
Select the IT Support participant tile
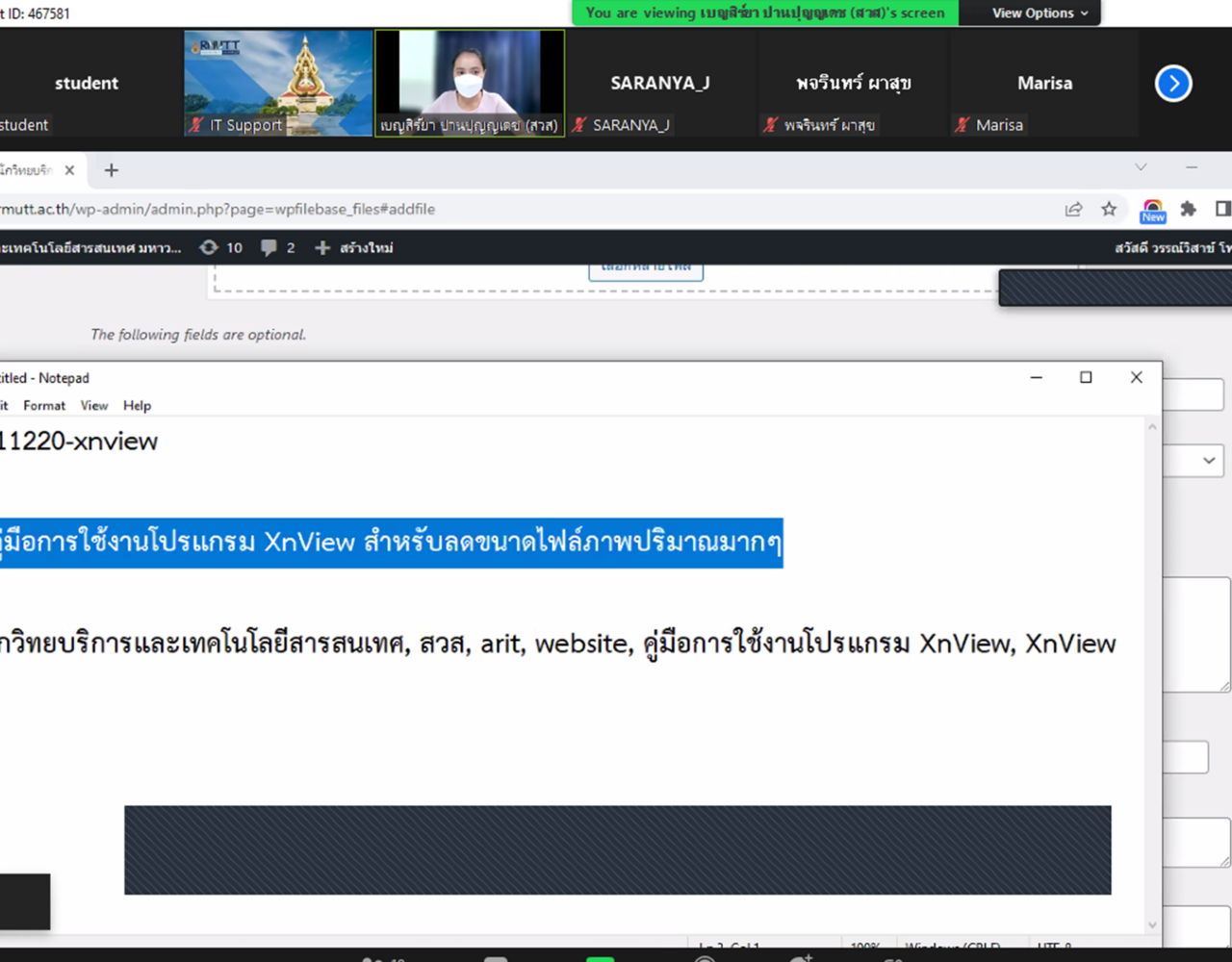pos(279,83)
